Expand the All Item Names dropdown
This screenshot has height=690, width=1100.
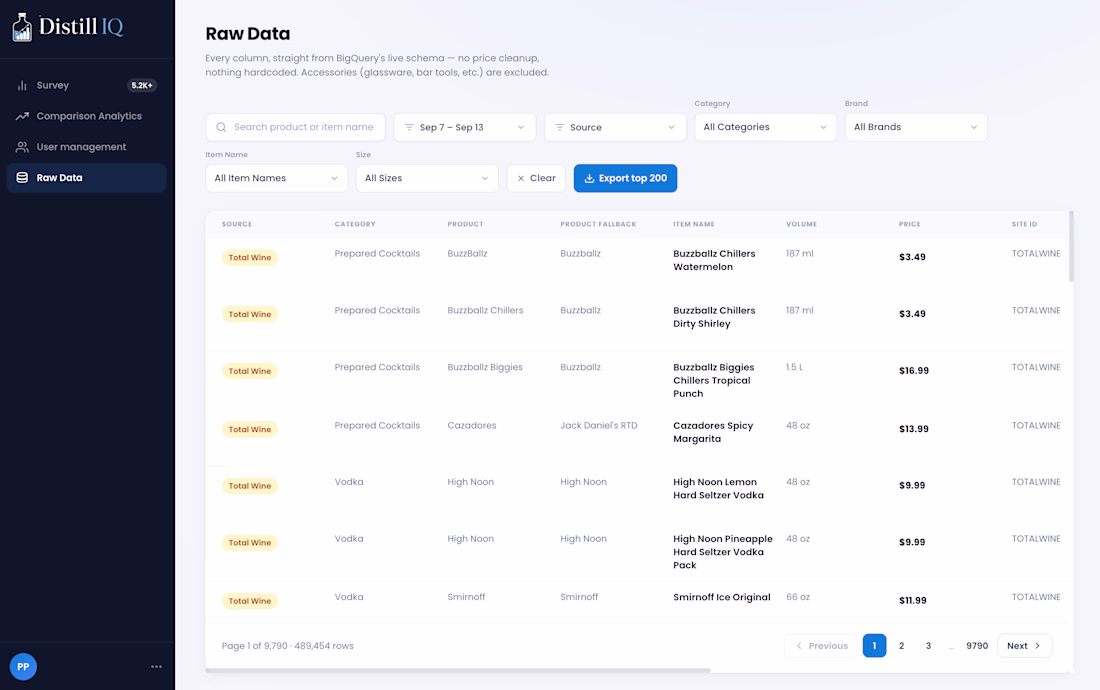276,179
